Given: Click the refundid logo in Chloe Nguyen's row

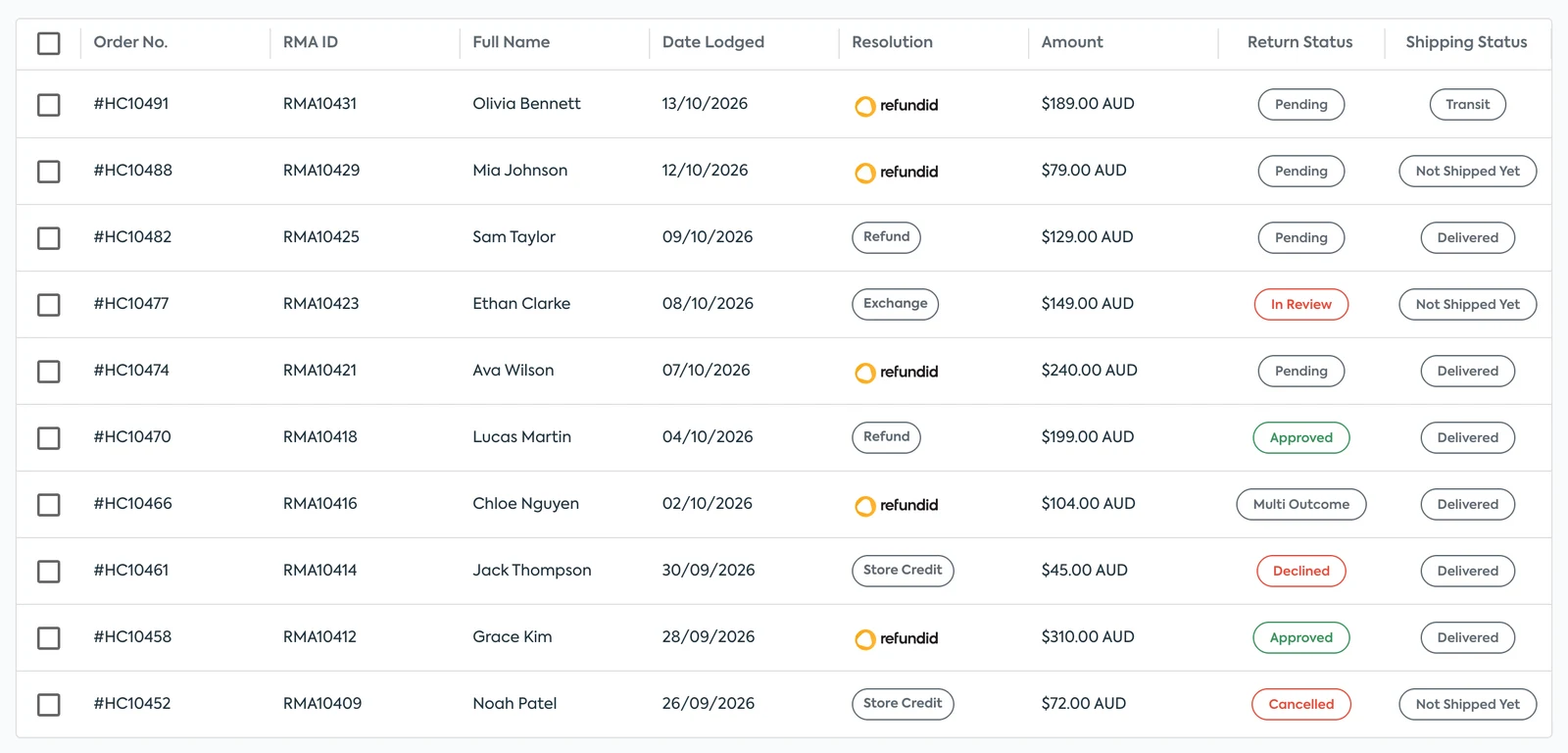Looking at the screenshot, I should pos(896,505).
